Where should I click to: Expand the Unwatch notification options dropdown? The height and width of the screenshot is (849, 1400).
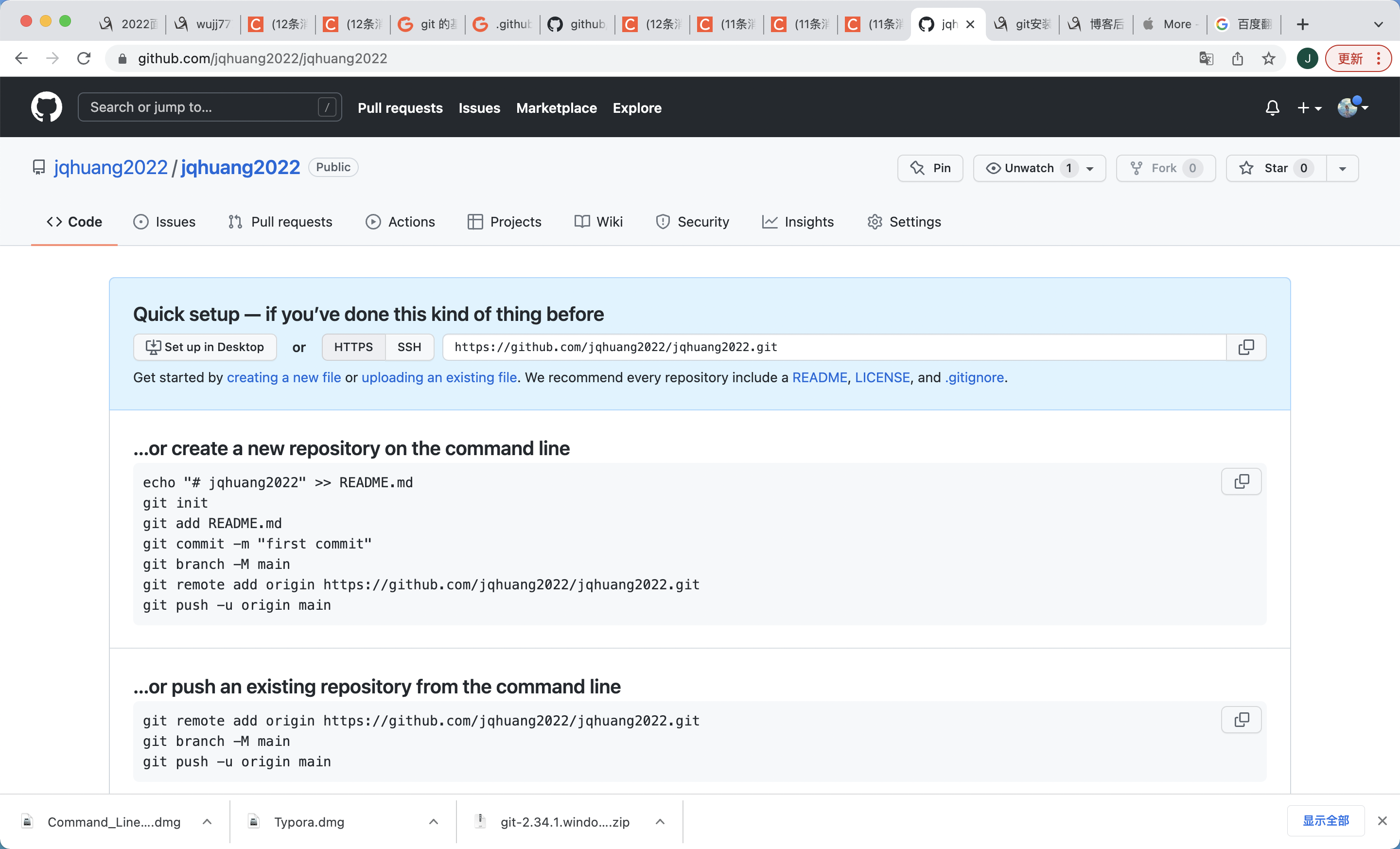tap(1089, 168)
